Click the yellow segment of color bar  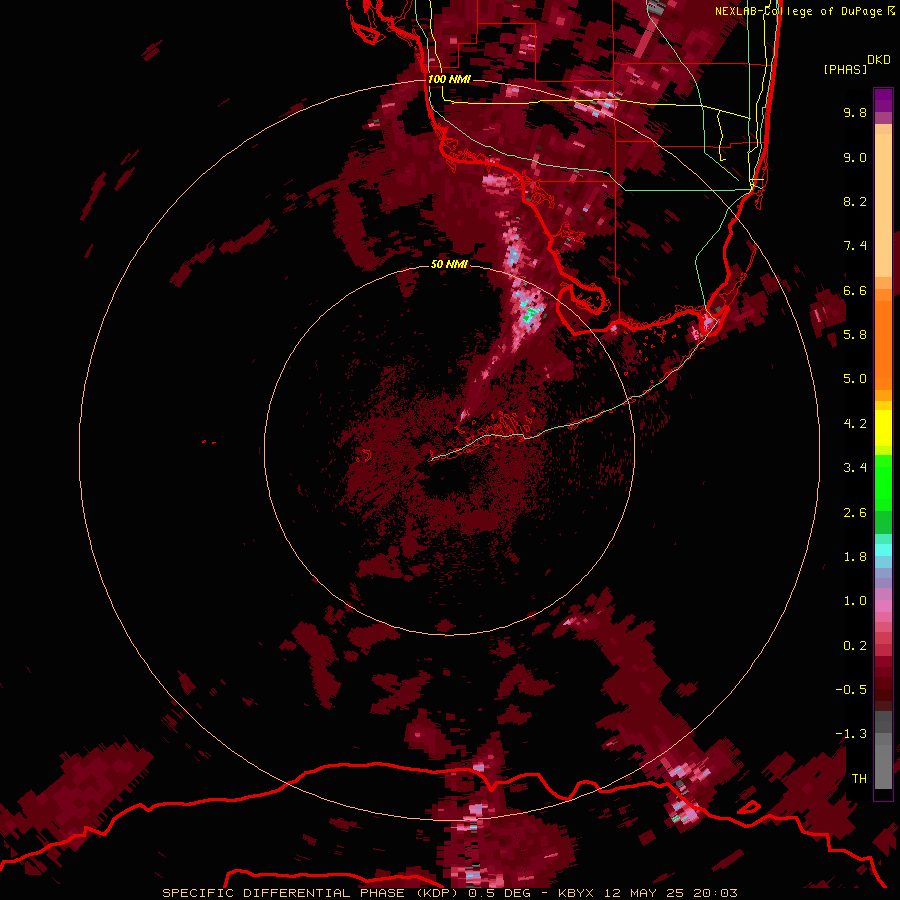(883, 428)
